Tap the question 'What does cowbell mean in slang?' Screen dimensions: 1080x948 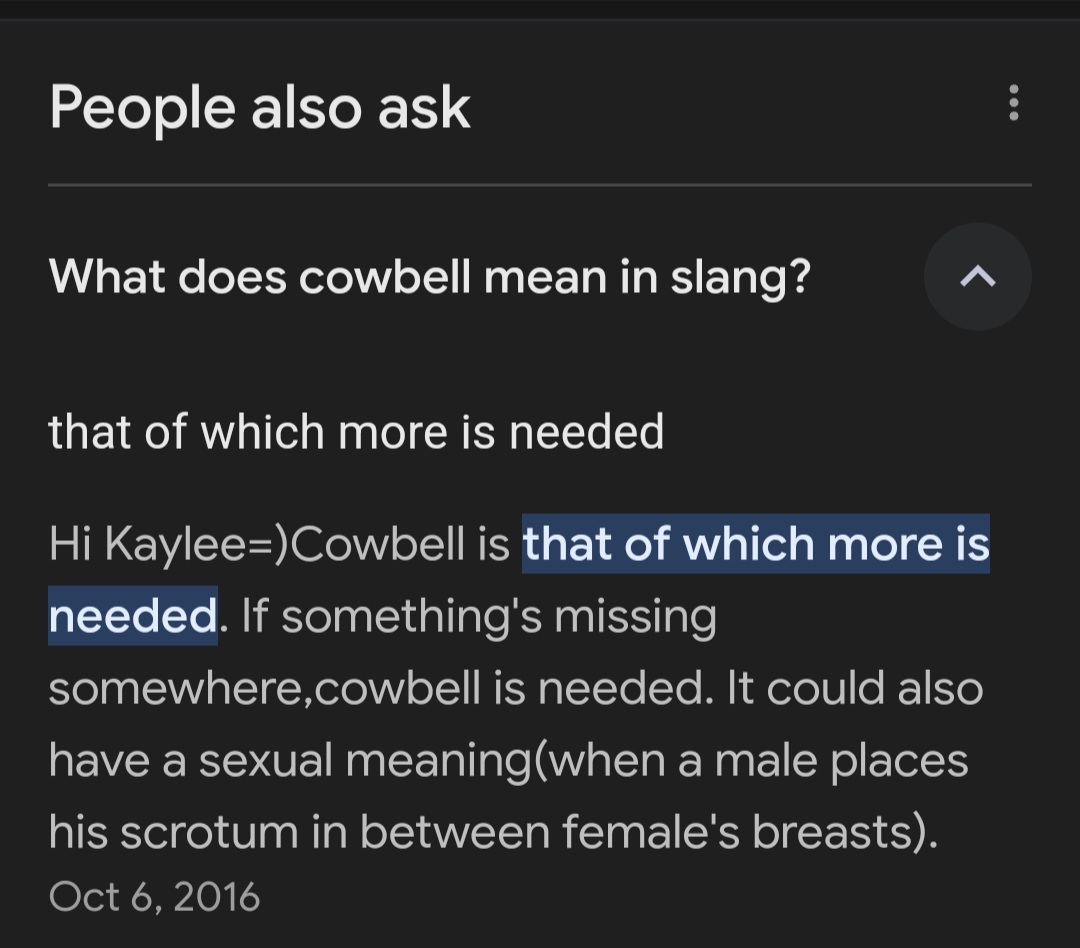coord(430,277)
